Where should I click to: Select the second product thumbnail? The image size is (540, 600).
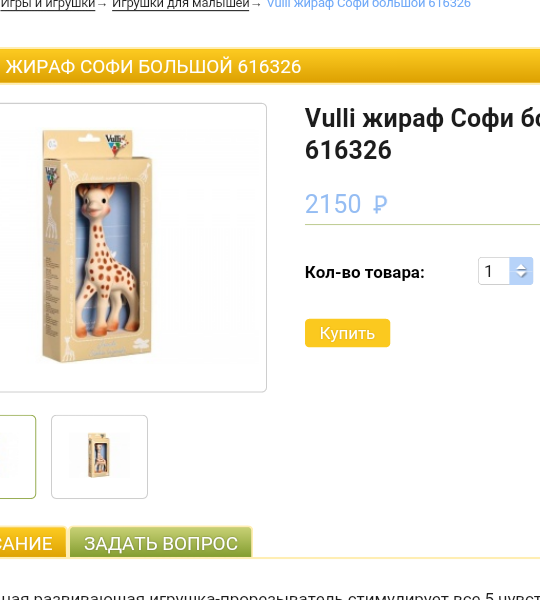(100, 457)
